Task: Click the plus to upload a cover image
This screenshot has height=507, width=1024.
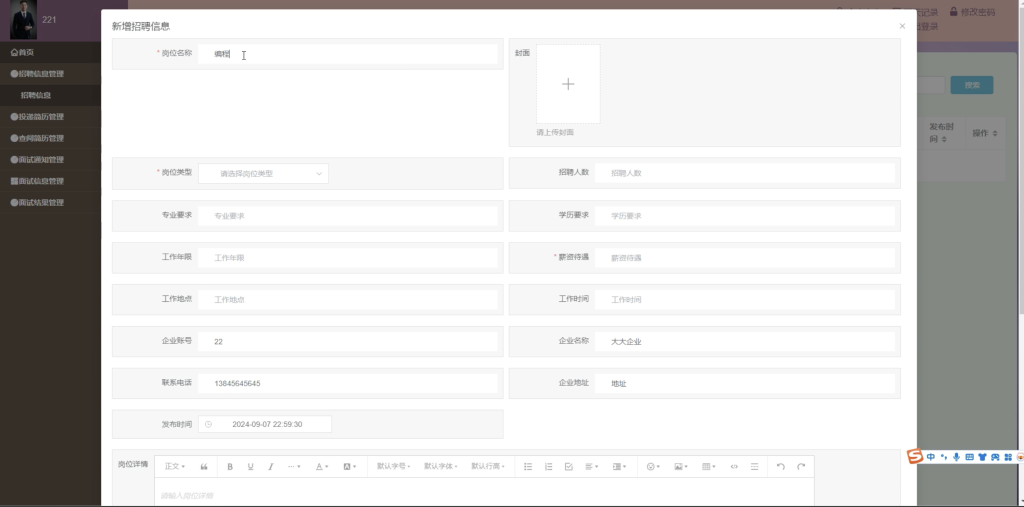Action: [x=568, y=84]
